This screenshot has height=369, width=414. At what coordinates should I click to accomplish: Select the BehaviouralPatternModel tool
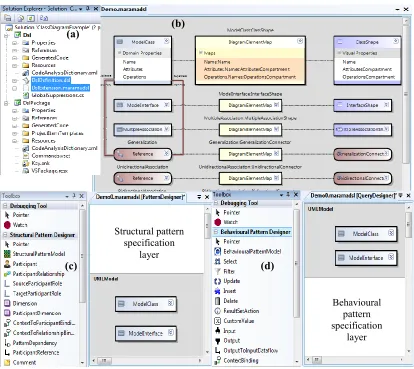248,251
